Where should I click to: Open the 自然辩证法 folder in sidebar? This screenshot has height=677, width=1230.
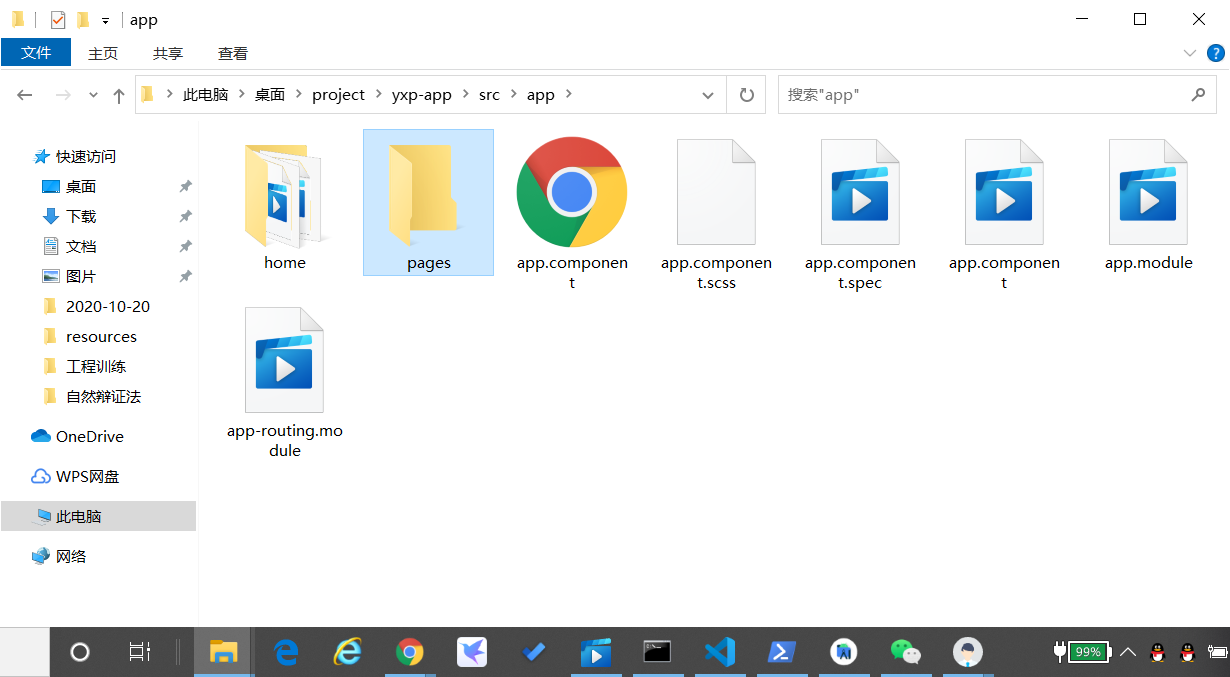click(103, 396)
